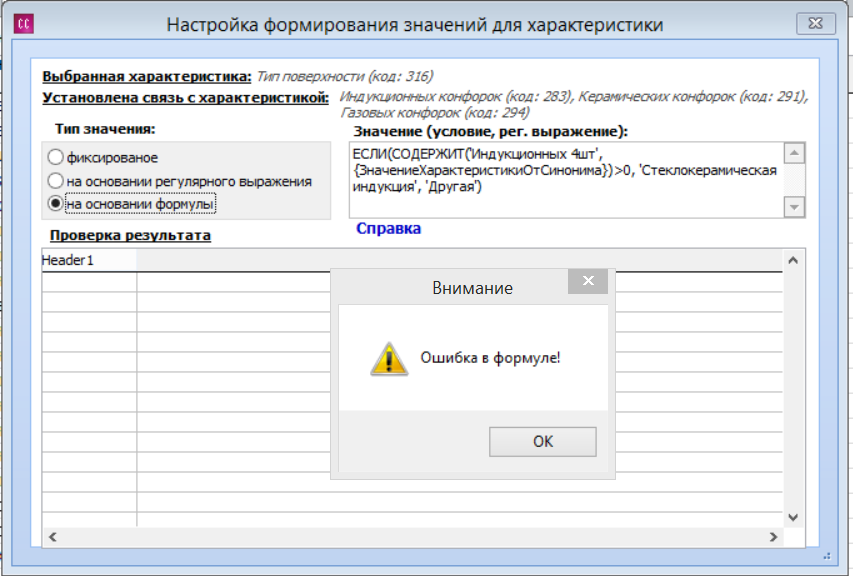This screenshot has height=576, width=853.
Task: Click the CC application icon in title bar
Action: coord(23,24)
